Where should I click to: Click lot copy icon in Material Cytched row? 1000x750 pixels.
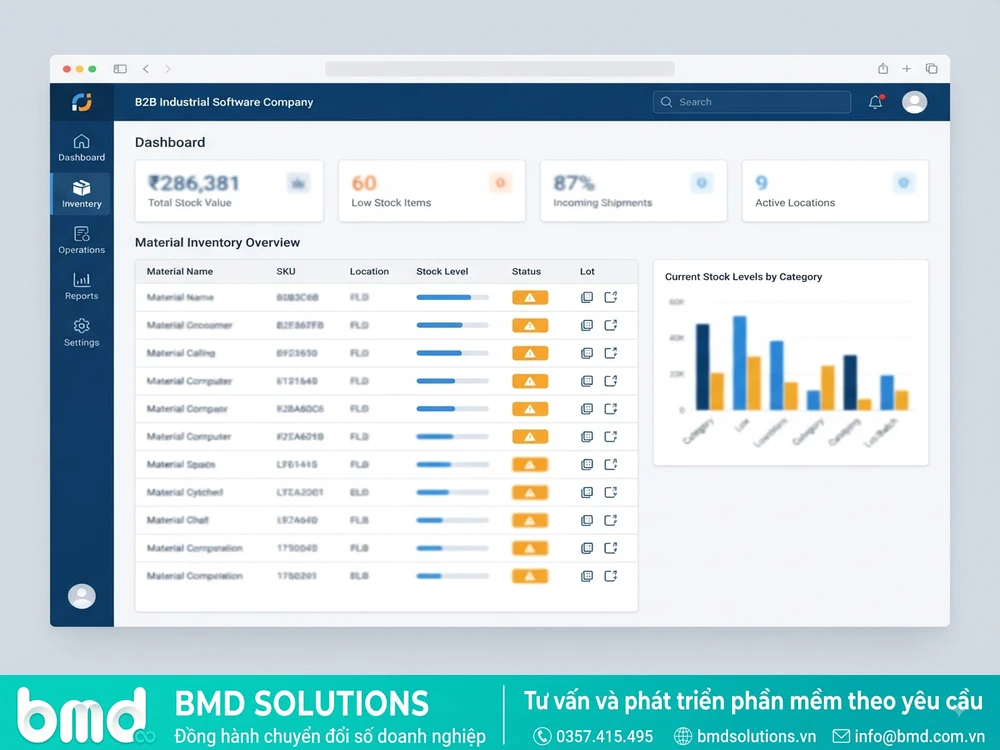pyautogui.click(x=587, y=492)
